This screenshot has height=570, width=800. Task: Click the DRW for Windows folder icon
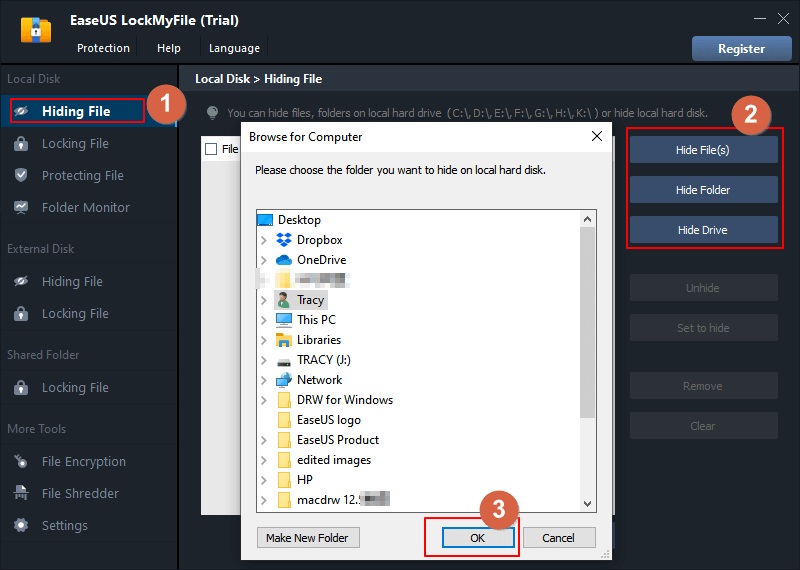coord(285,400)
